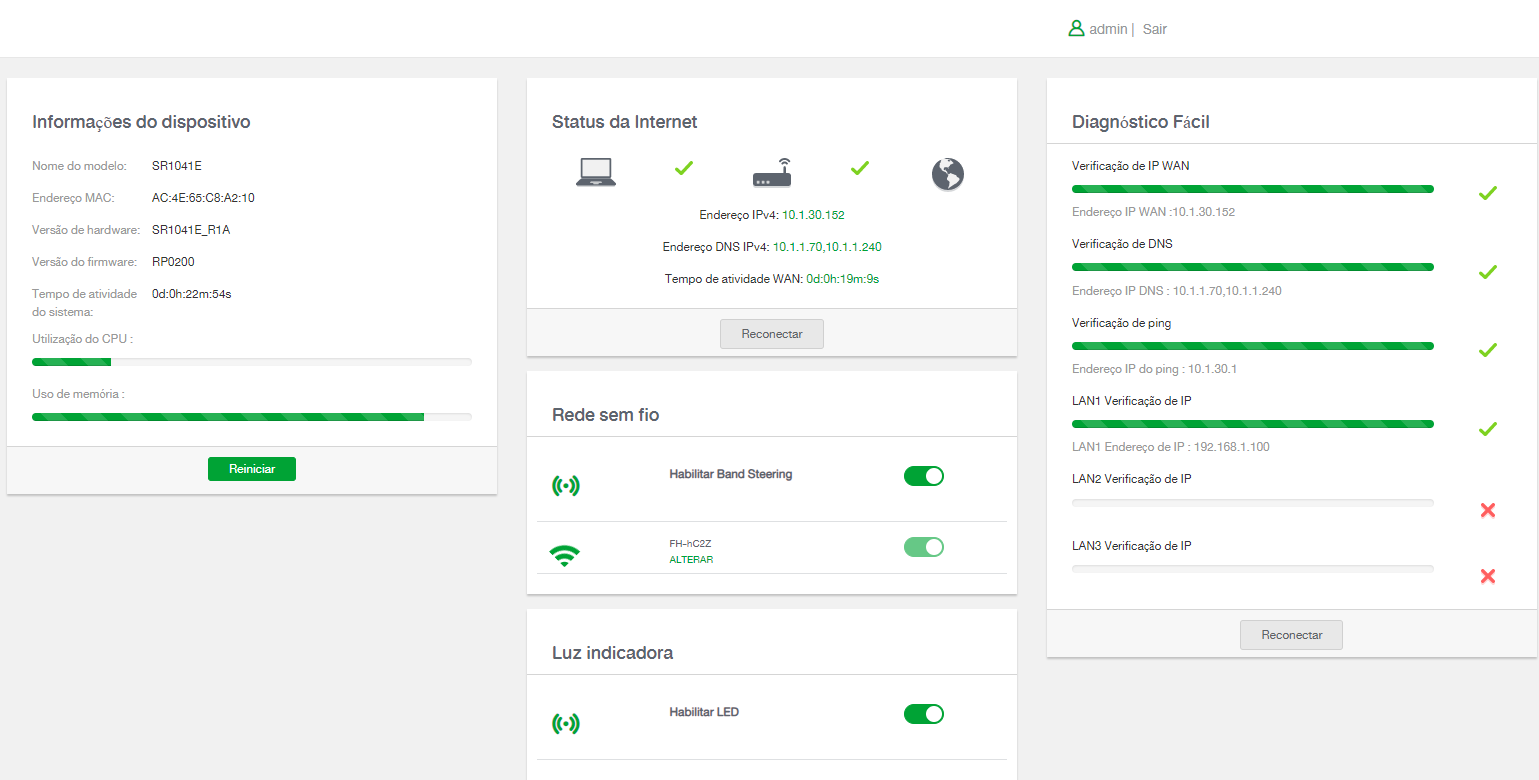Viewport: 1539px width, 780px height.
Task: Click ALTERAR under FH-hC2Z network
Action: coord(691,560)
